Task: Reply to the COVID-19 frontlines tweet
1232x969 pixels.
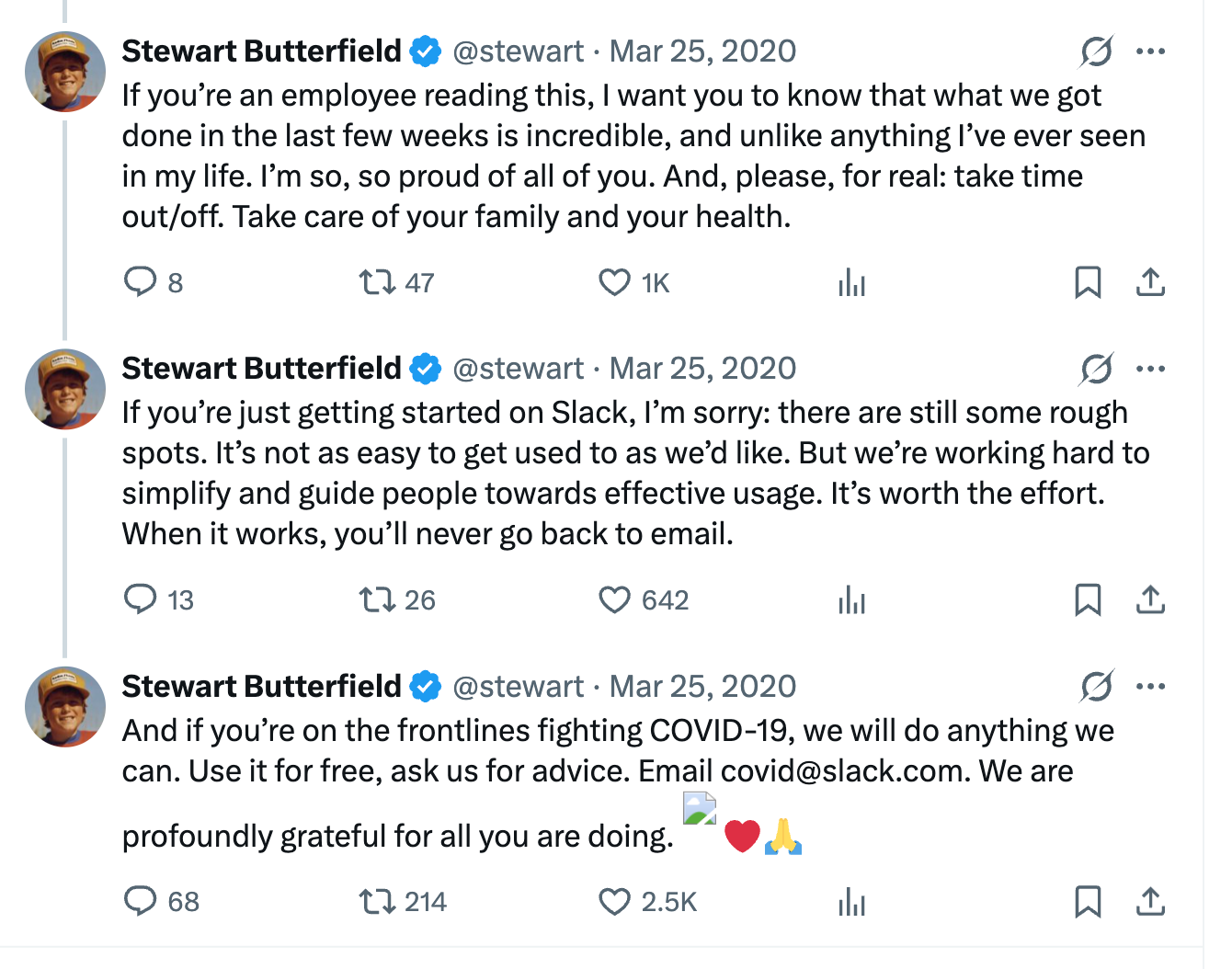Action: pyautogui.click(x=141, y=901)
